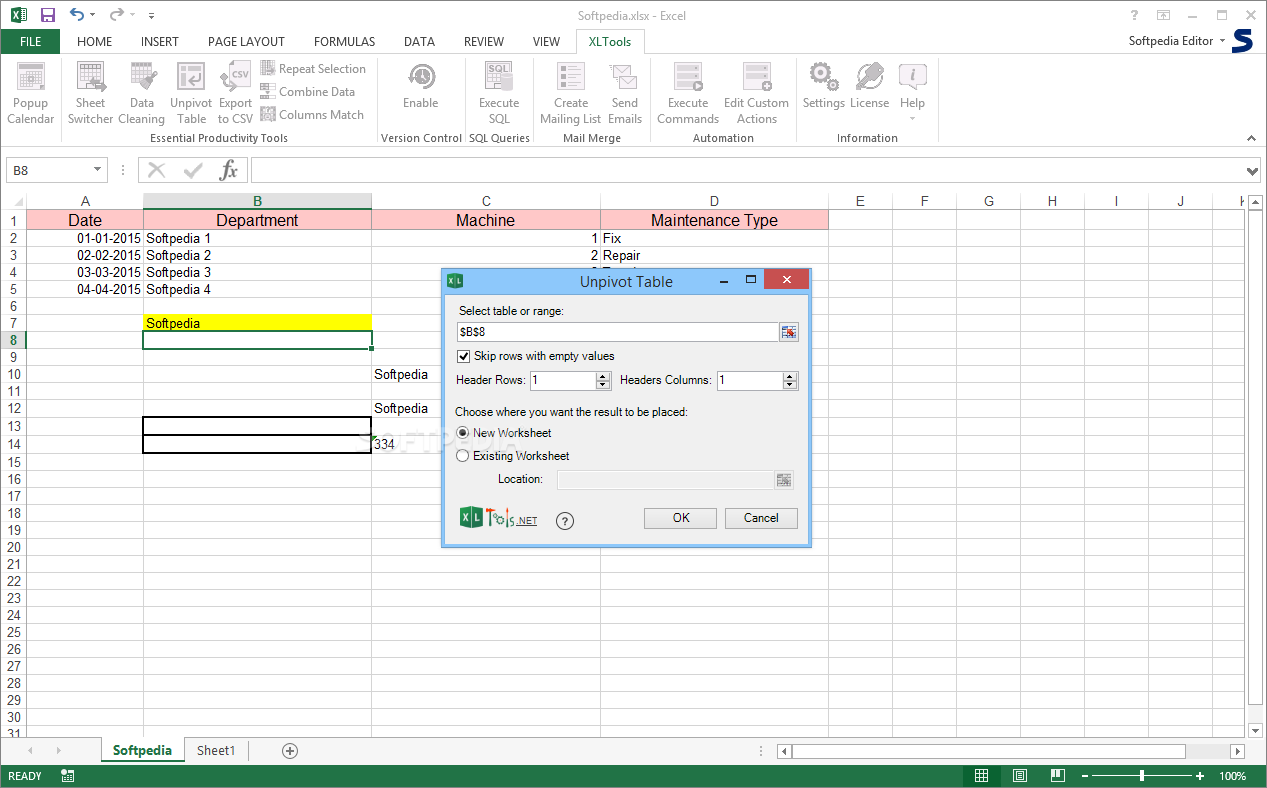Image resolution: width=1267 pixels, height=788 pixels.
Task: Run Execute Commands automation
Action: point(688,92)
